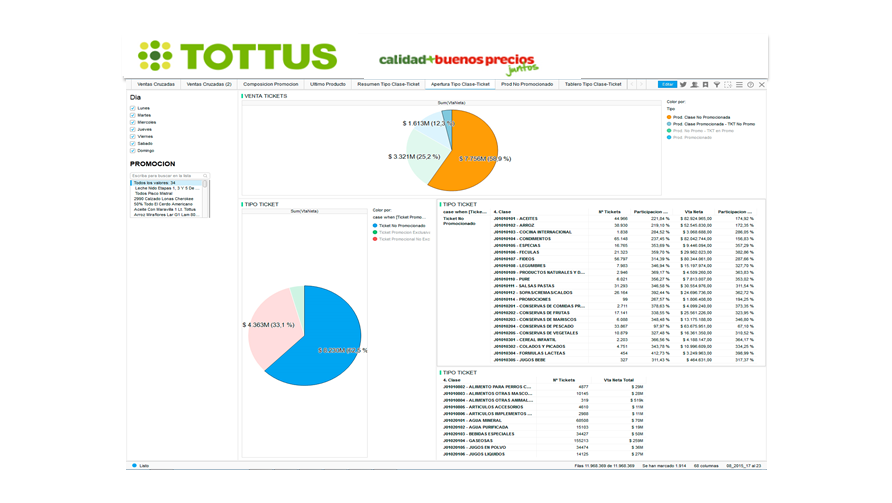The width and height of the screenshot is (892, 503).
Task: Toggle the Viernes checkbox
Action: point(133,137)
